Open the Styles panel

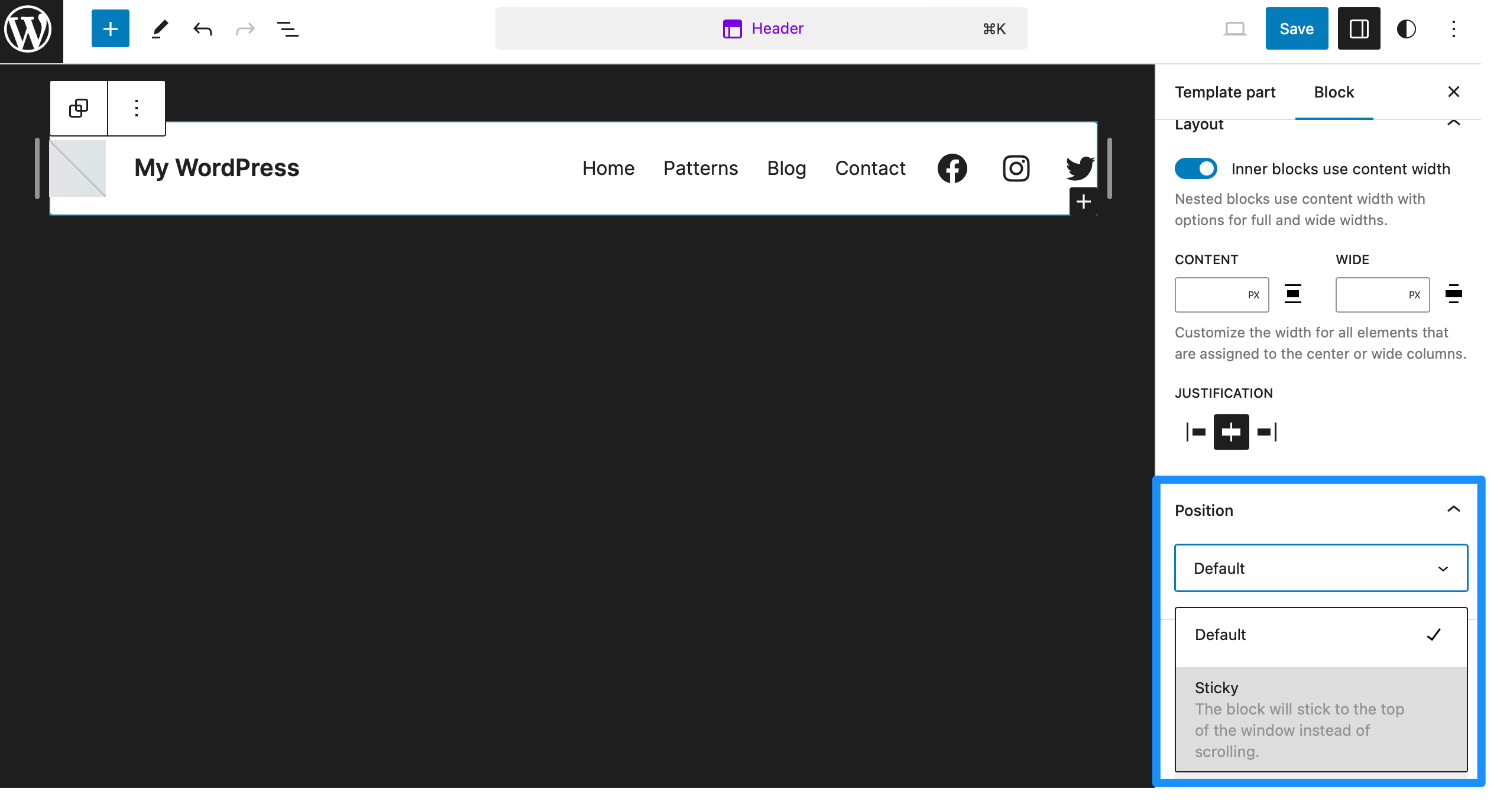(1407, 28)
